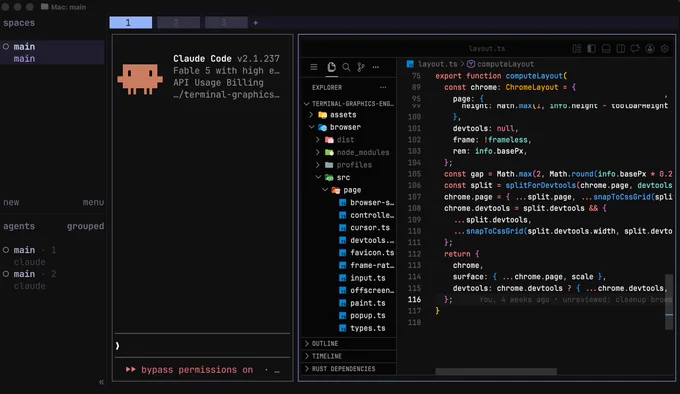This screenshot has width=680, height=394.
Task: Click the Claude Code mascot logo
Action: (x=140, y=79)
